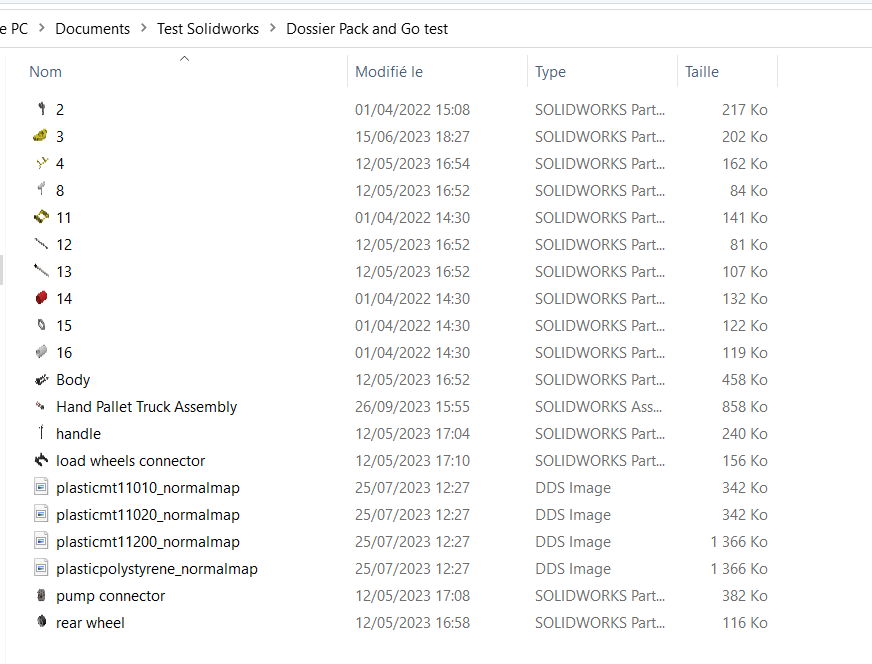The width and height of the screenshot is (872, 664).
Task: Select the plasticmt11010_normalmap DDS image icon
Action: 40,488
